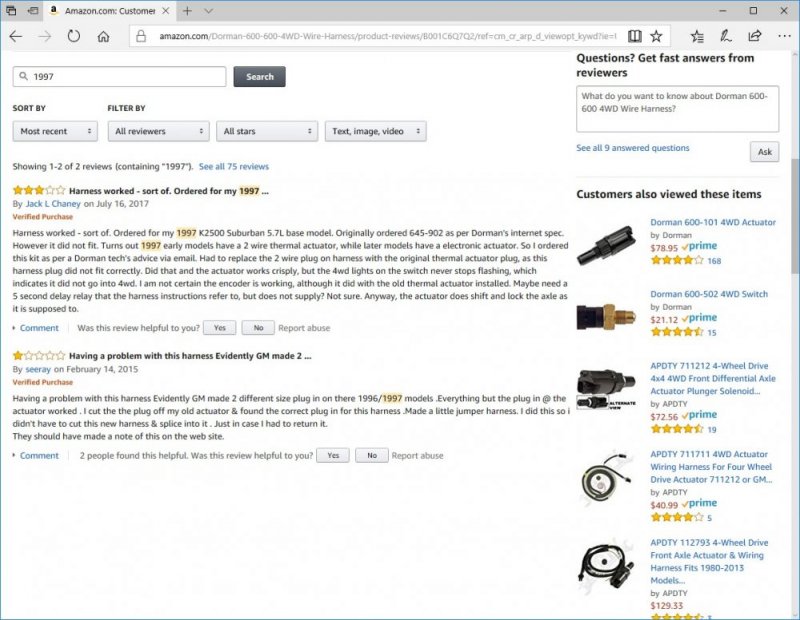Click the browser refresh icon
800x620 pixels.
74,36
